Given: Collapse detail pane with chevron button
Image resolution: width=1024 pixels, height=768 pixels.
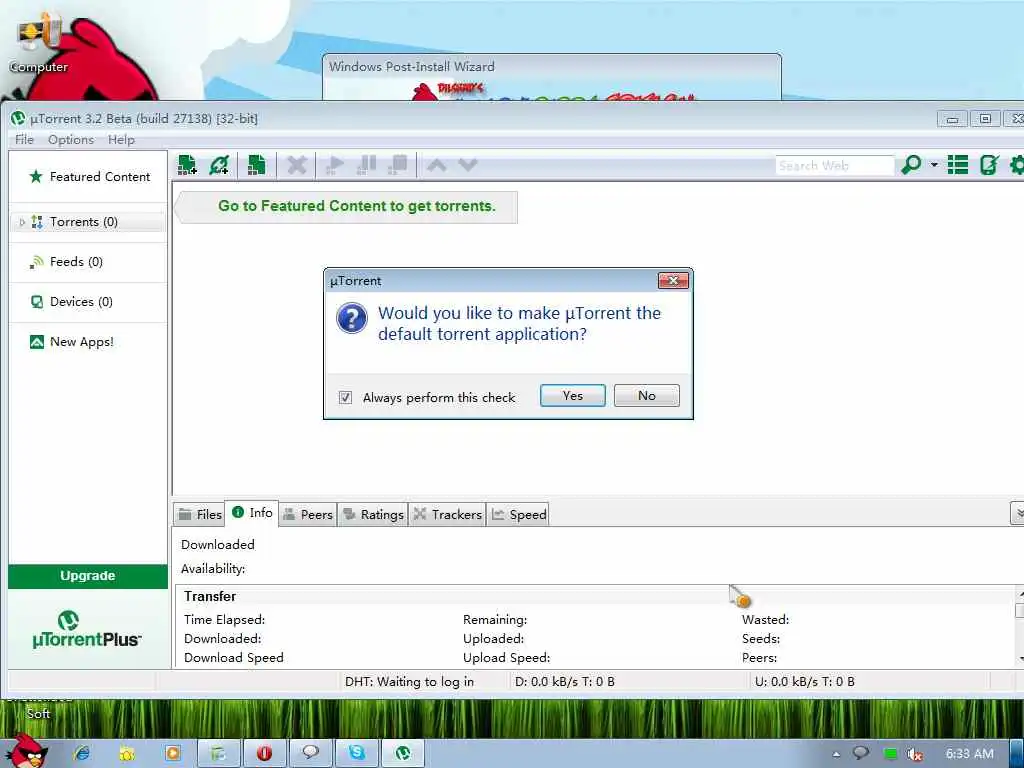Looking at the screenshot, I should pyautogui.click(x=1017, y=513).
